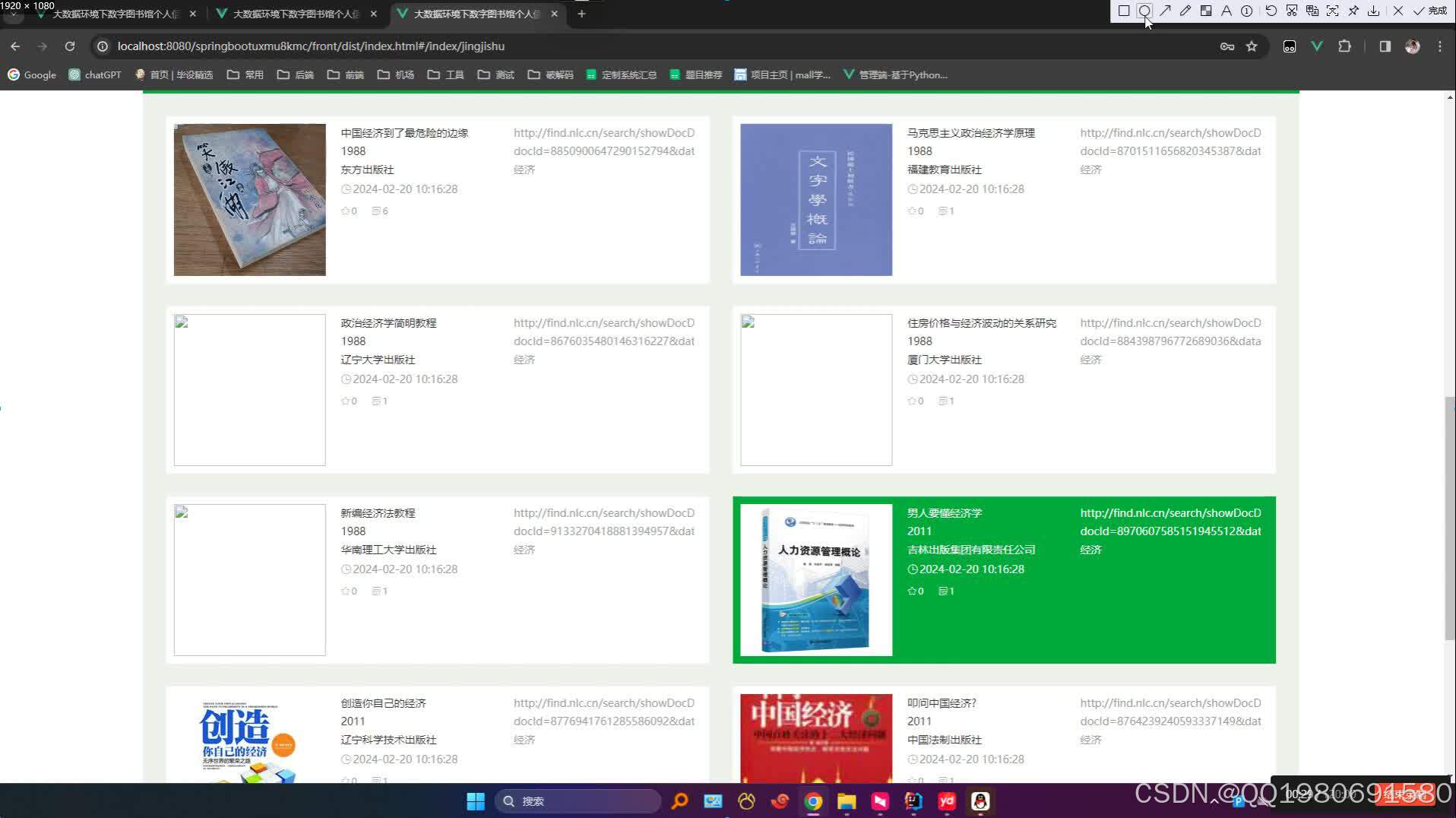The width and height of the screenshot is (1456, 818).
Task: Pin the screenshot to screen
Action: point(1353,11)
